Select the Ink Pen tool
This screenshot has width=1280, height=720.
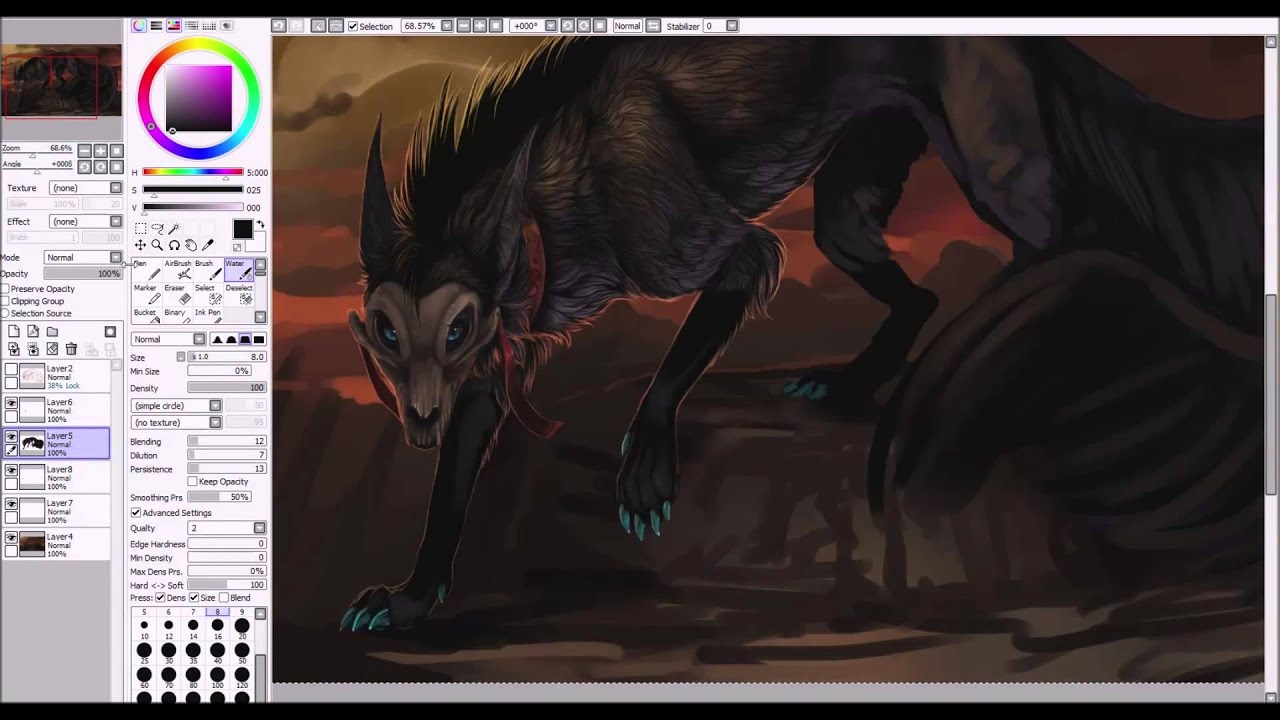208,316
